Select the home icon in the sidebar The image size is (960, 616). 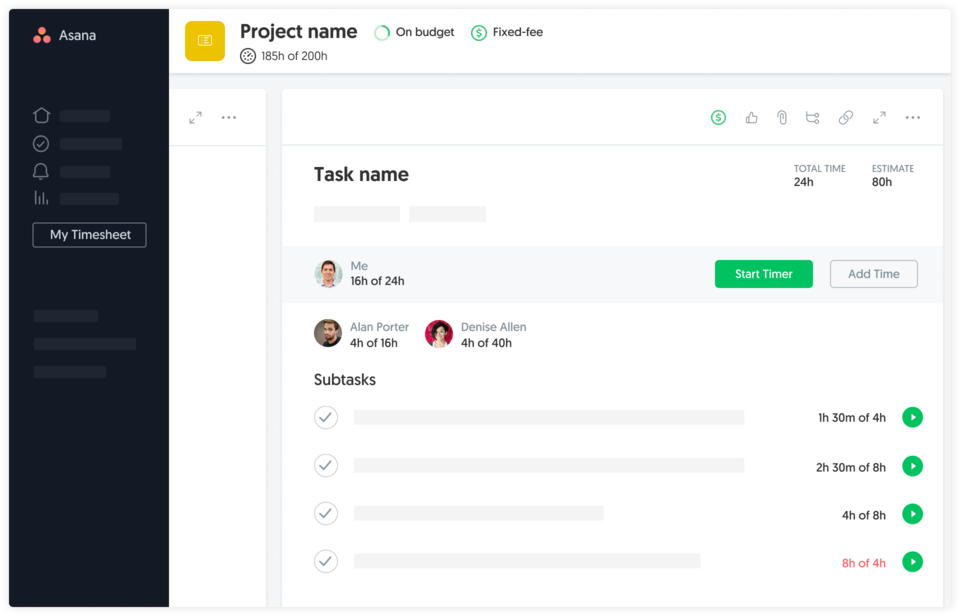(41, 115)
